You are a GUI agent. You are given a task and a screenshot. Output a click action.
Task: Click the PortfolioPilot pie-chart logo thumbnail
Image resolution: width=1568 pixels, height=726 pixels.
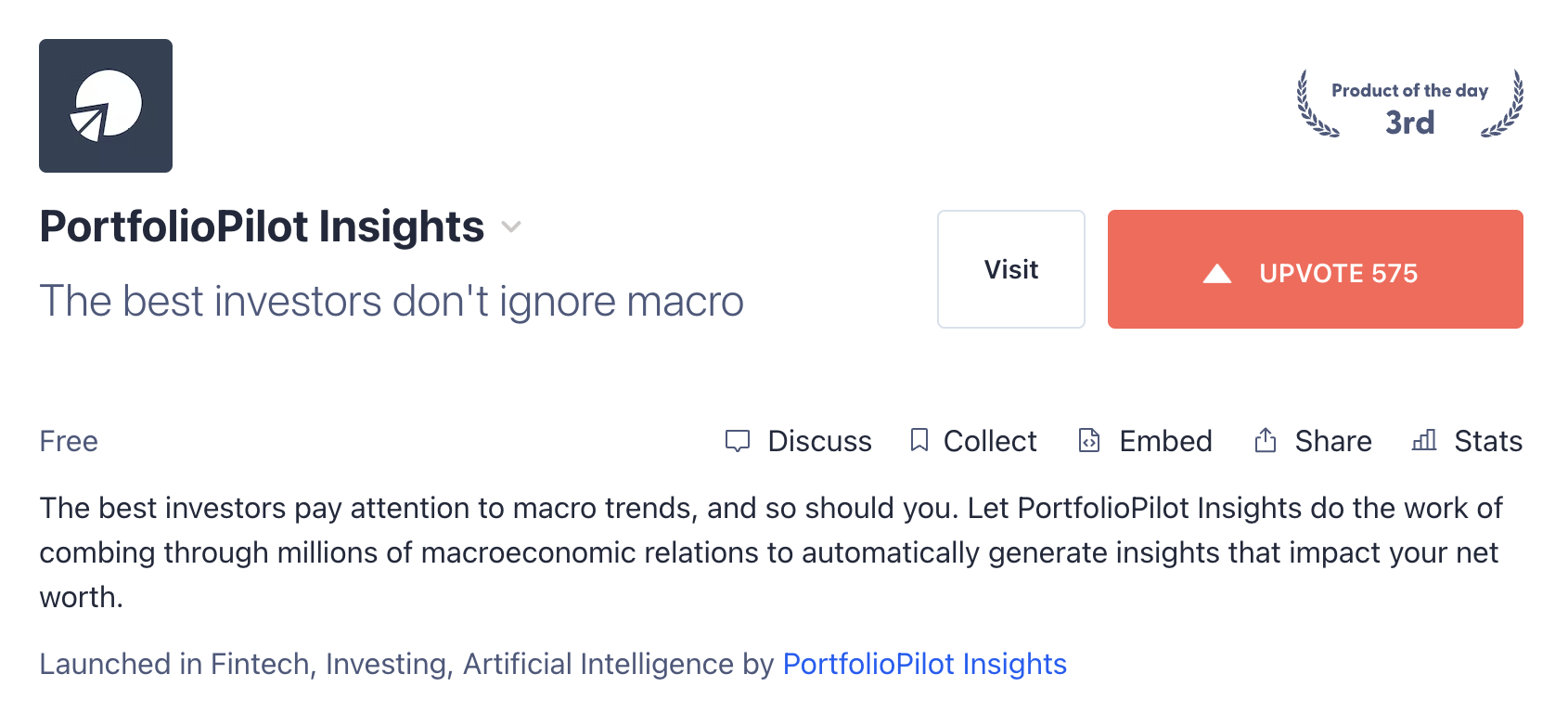click(x=106, y=106)
